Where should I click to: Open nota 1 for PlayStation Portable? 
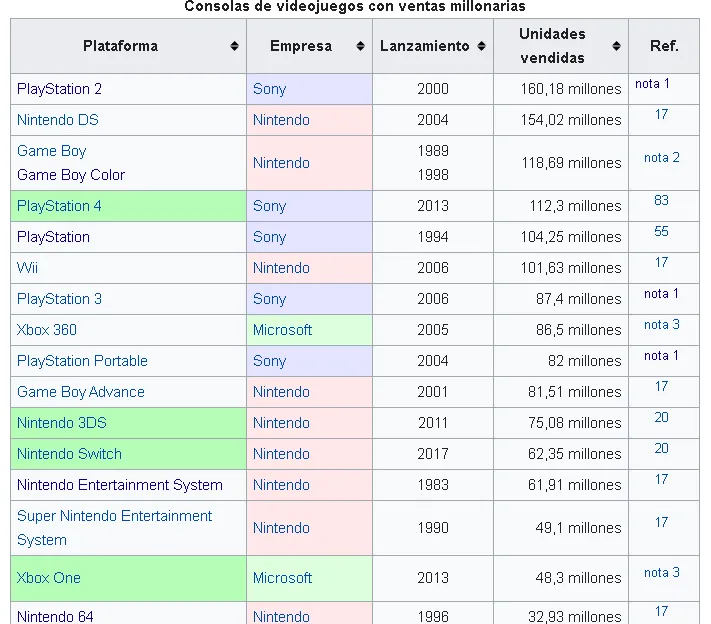click(661, 356)
